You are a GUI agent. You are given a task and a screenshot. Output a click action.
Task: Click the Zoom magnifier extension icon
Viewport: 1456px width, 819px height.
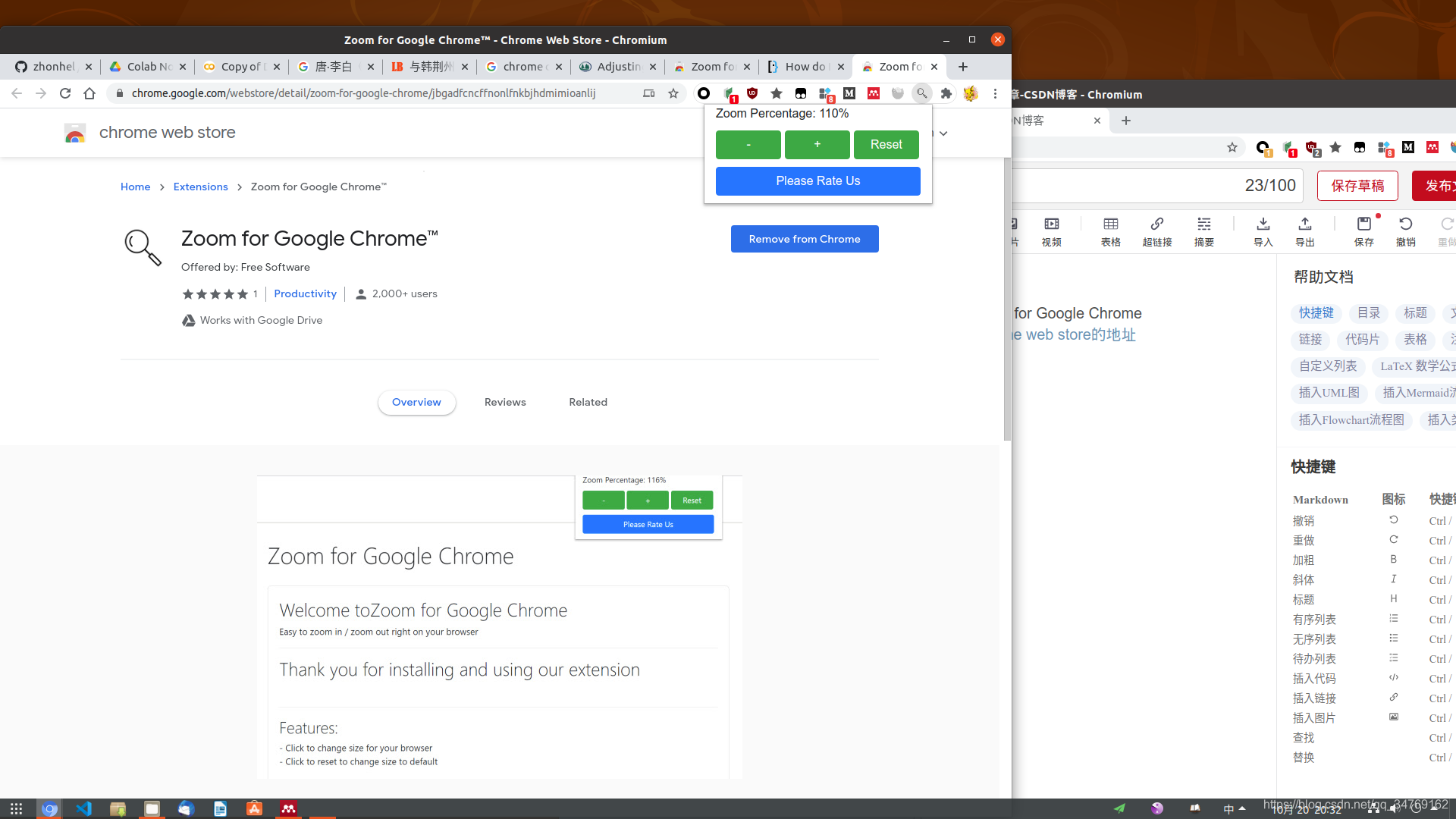(x=921, y=93)
